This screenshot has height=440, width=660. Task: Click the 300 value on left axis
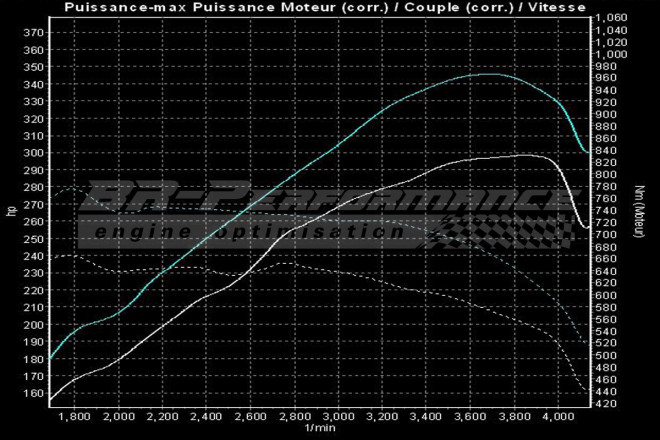[32, 152]
